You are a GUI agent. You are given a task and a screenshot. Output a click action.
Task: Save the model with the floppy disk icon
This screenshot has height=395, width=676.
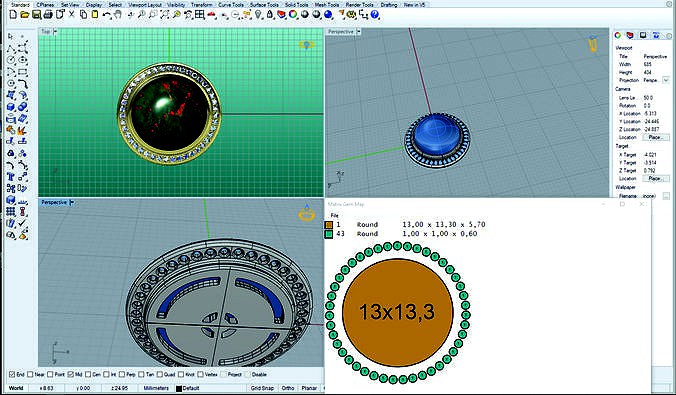click(x=36, y=15)
